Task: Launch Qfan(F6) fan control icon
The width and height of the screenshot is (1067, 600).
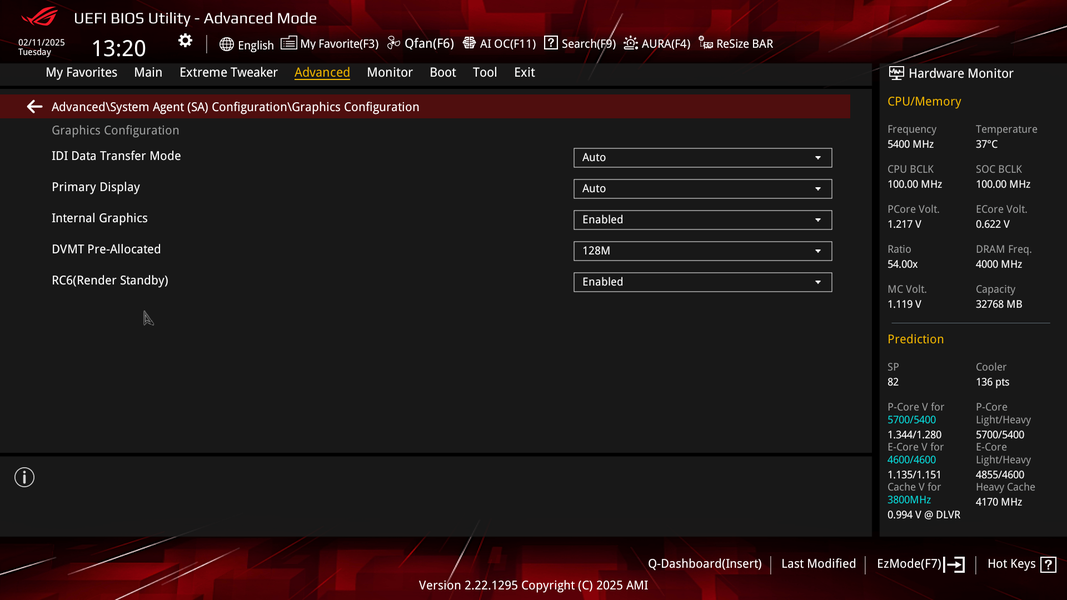Action: [393, 43]
